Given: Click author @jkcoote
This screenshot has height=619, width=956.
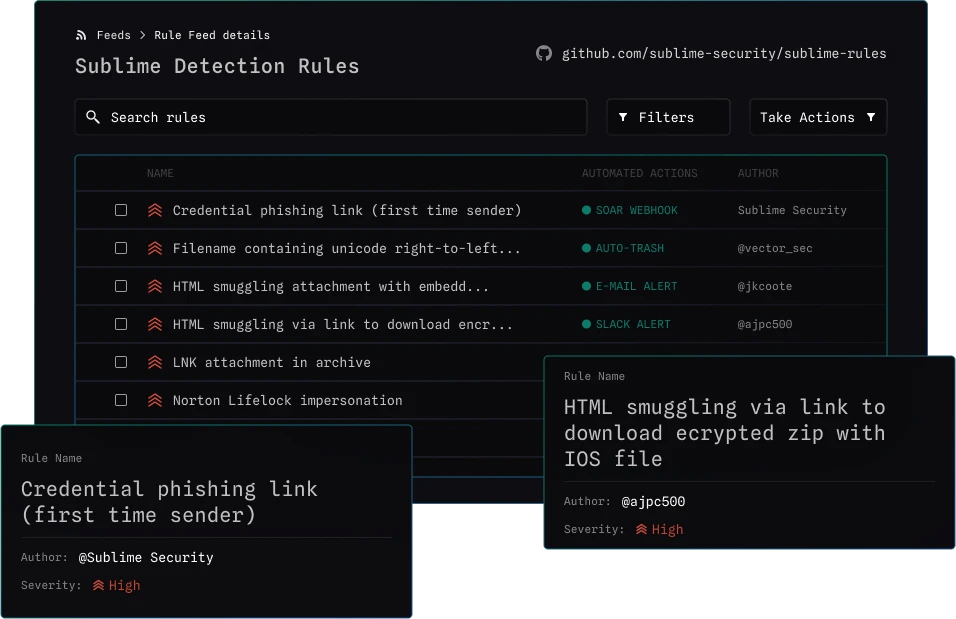Looking at the screenshot, I should coord(765,286).
